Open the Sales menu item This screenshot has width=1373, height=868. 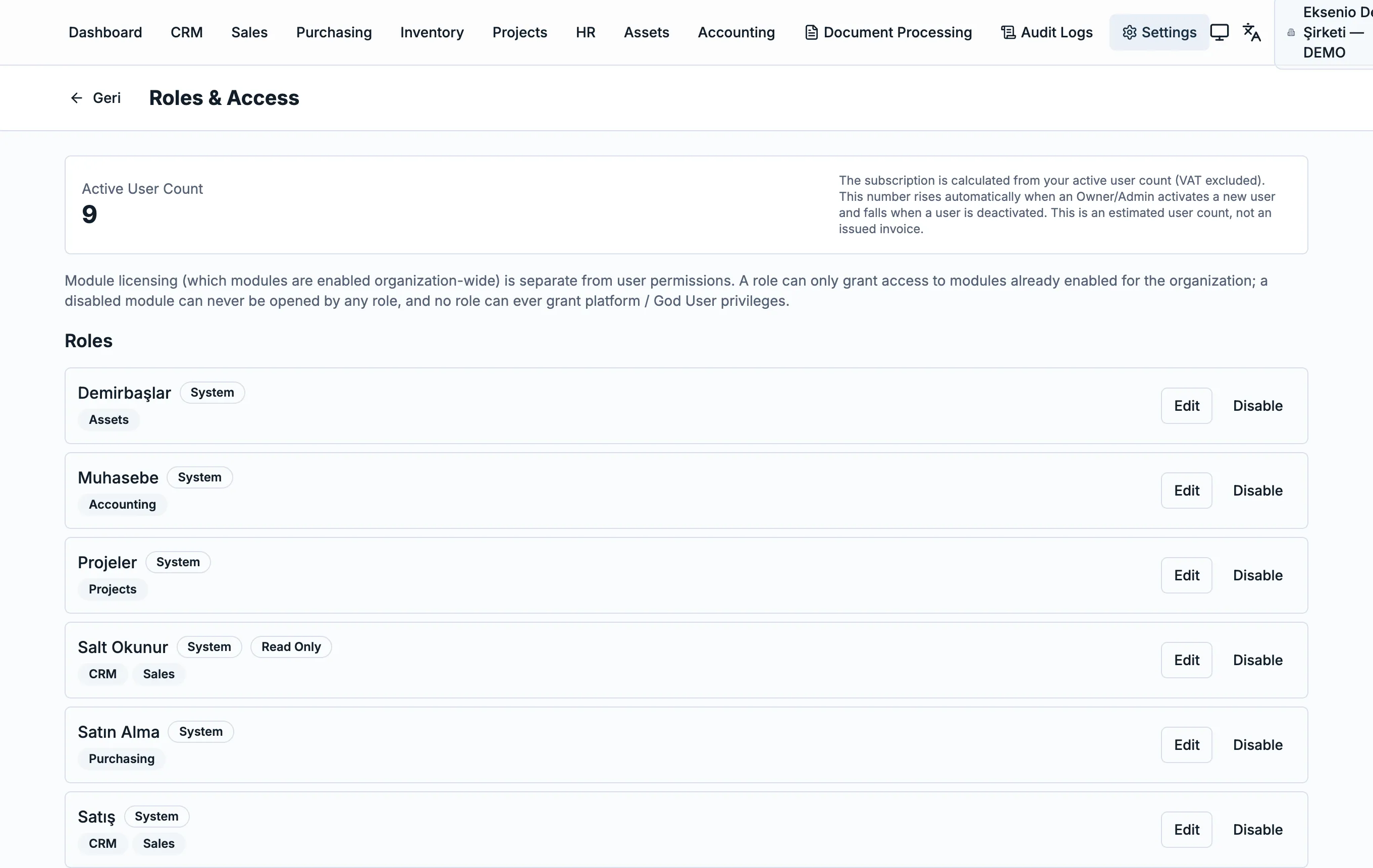(x=249, y=32)
